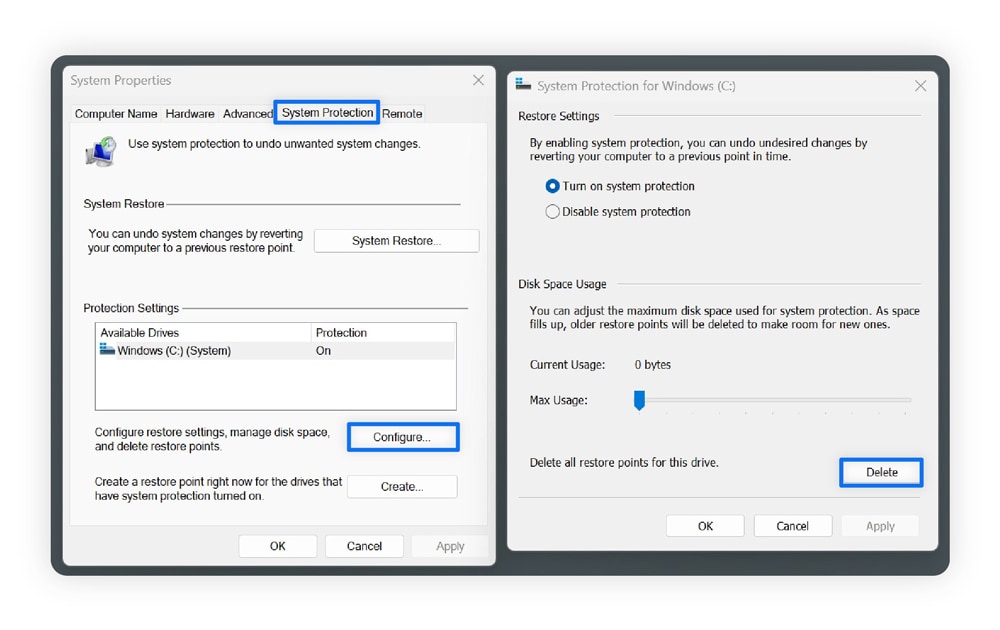
Task: Click the Max Usage slider handle
Action: (640, 400)
